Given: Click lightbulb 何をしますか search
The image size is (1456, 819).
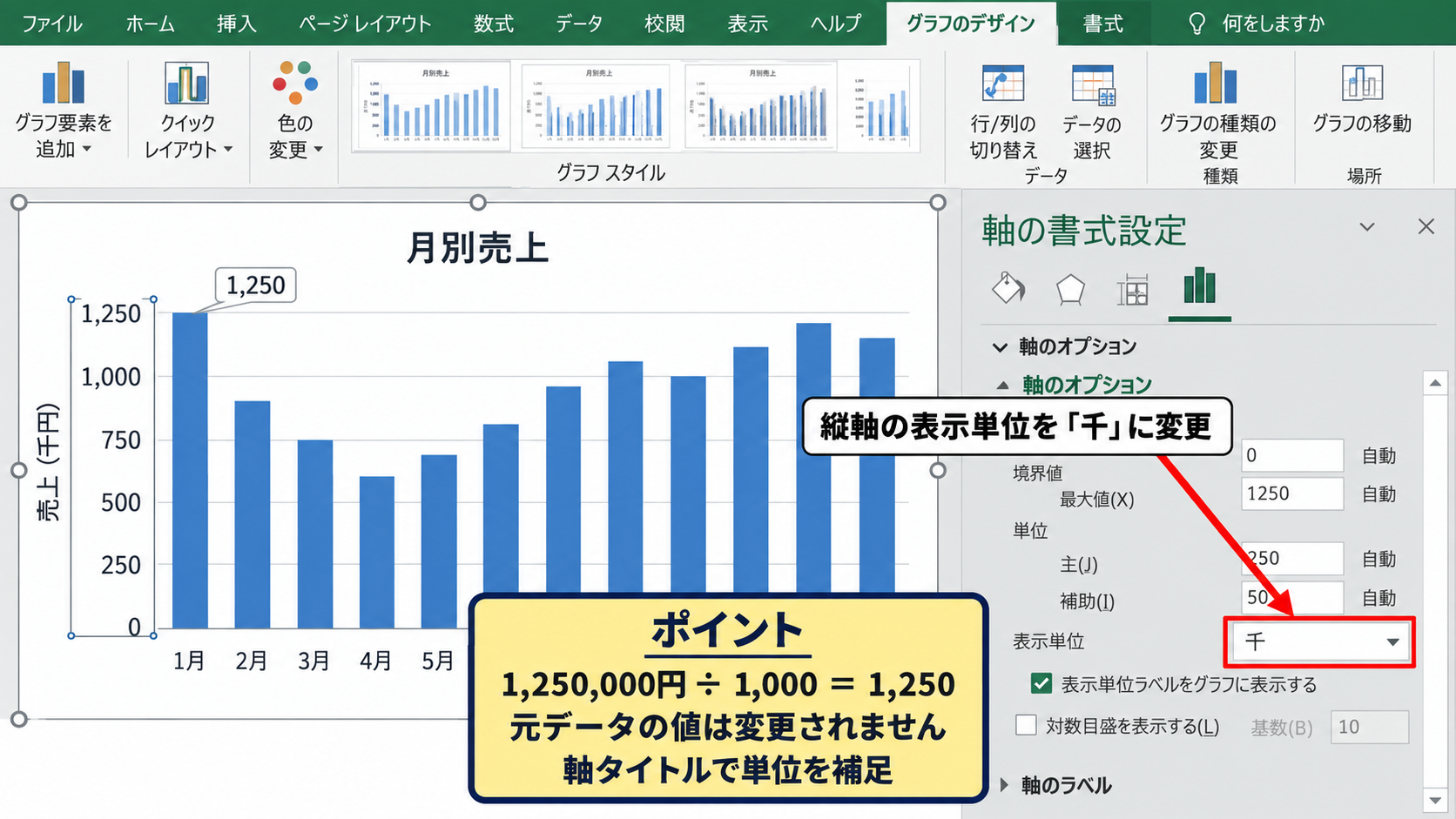Looking at the screenshot, I should point(1257,23).
